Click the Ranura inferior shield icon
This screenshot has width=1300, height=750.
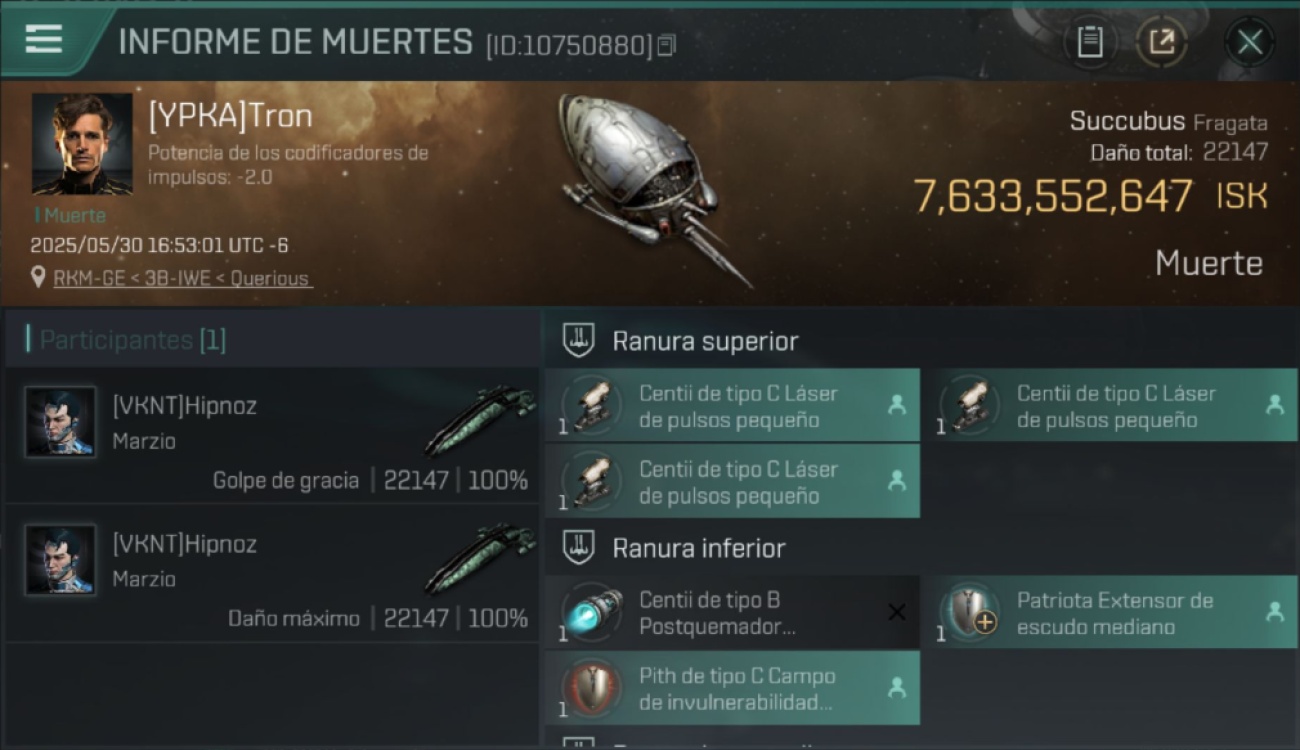pyautogui.click(x=579, y=548)
